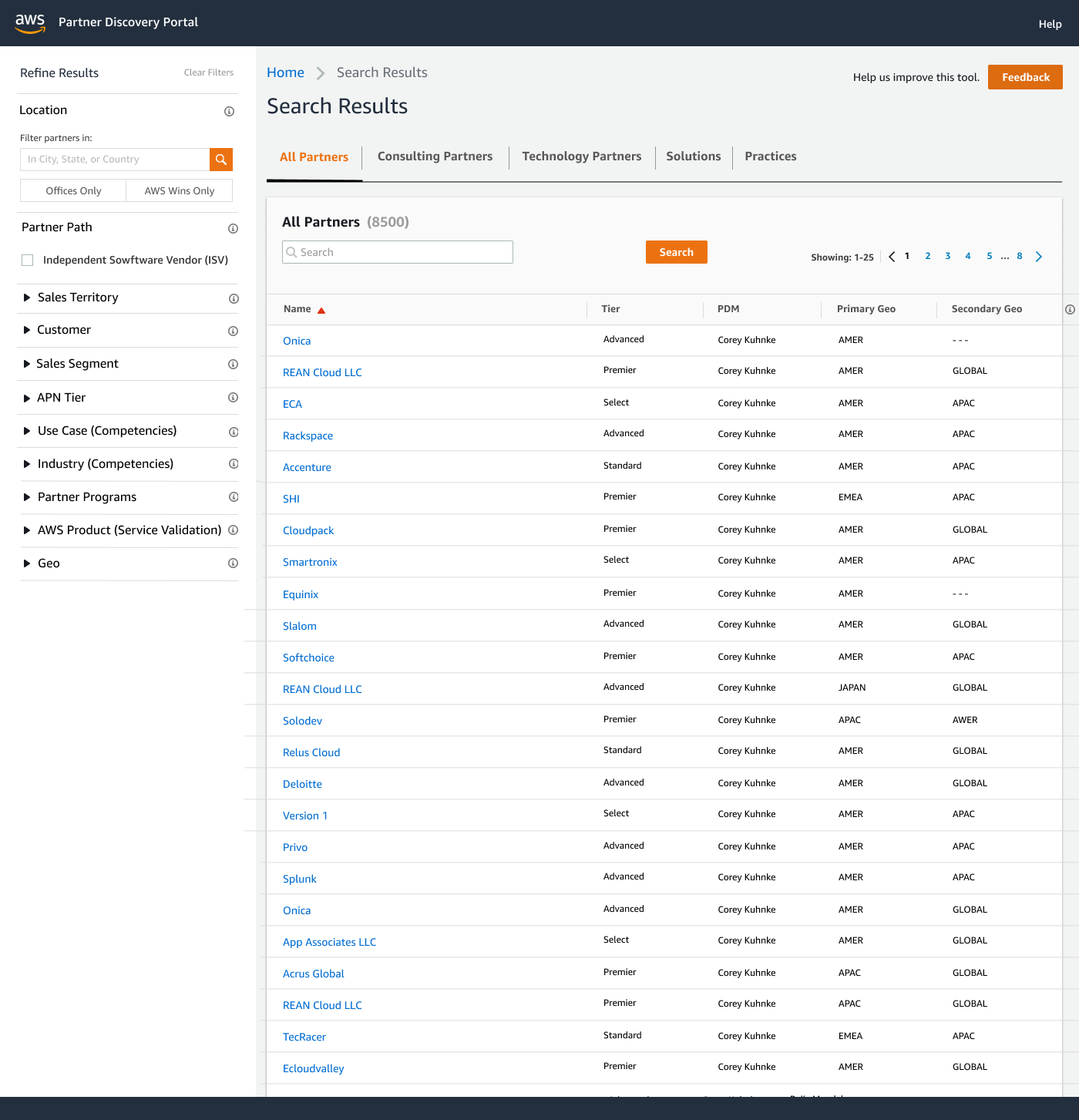Expand the Geo filter
Viewport: 1079px width, 1120px height.
tap(27, 563)
